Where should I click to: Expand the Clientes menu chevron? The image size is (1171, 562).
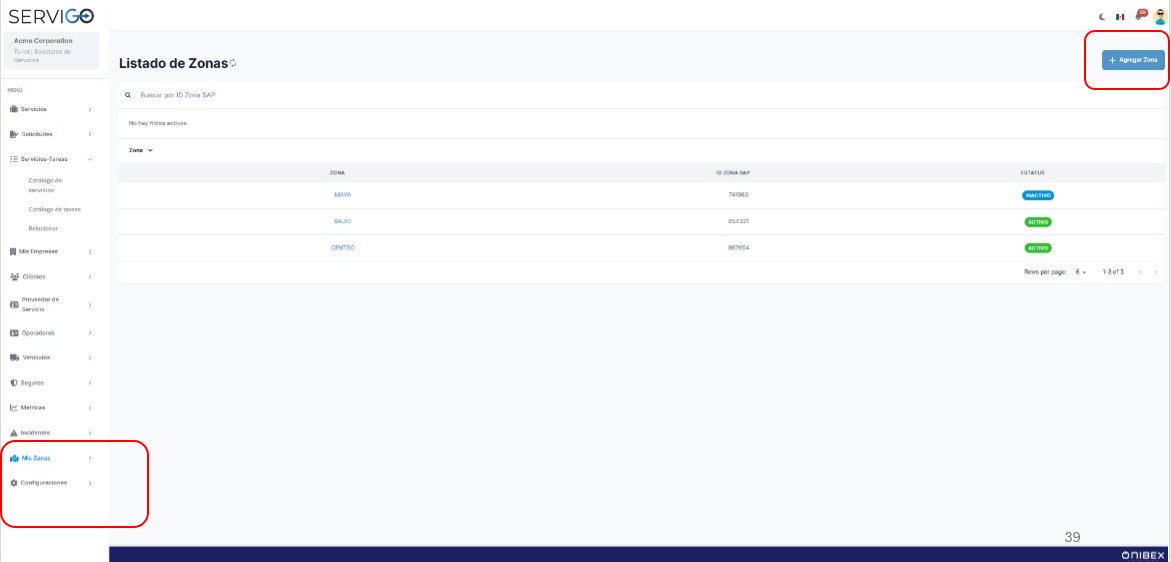coord(90,277)
